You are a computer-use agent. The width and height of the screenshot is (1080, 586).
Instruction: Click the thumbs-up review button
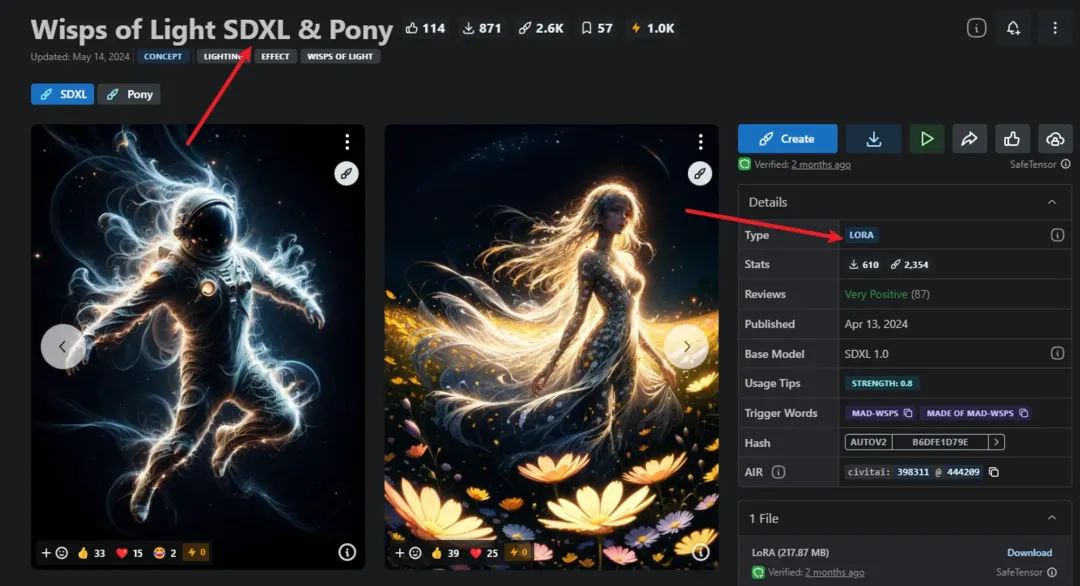[1012, 139]
